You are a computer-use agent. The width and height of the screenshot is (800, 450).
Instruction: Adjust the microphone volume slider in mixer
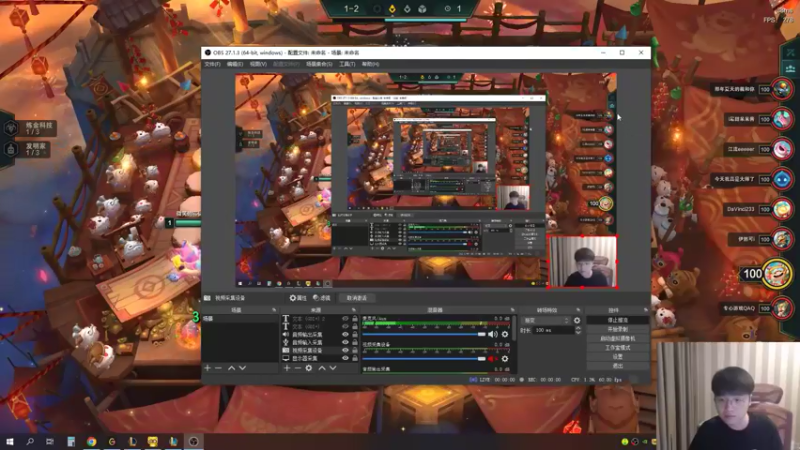(424, 334)
